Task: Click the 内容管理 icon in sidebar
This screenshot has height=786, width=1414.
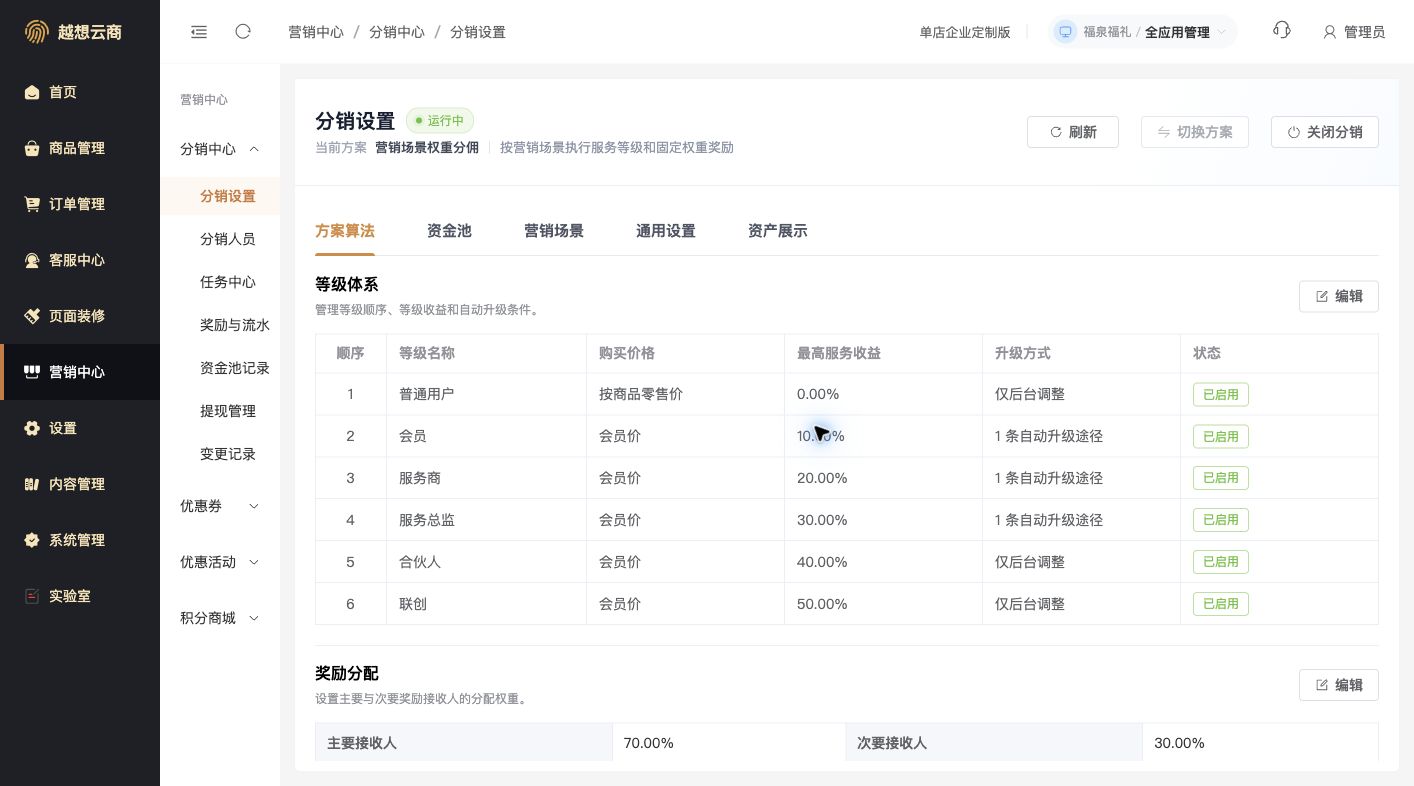Action: (32, 484)
